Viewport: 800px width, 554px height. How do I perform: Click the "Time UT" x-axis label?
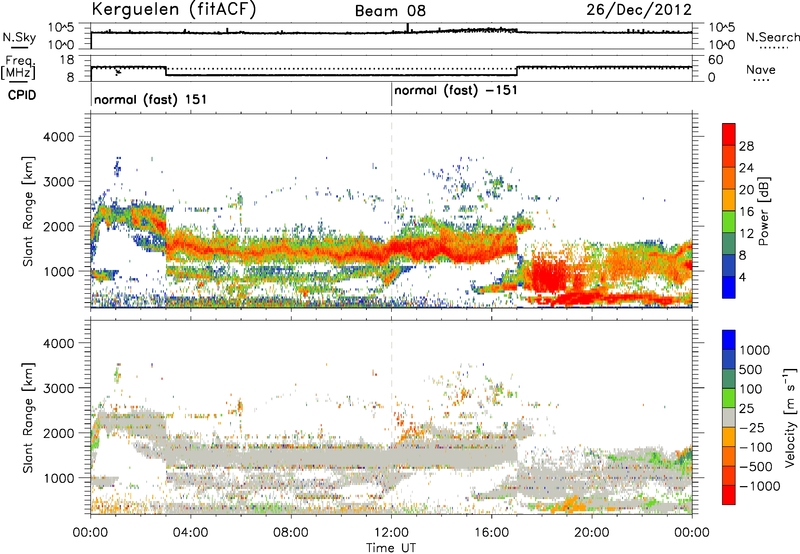[391, 548]
